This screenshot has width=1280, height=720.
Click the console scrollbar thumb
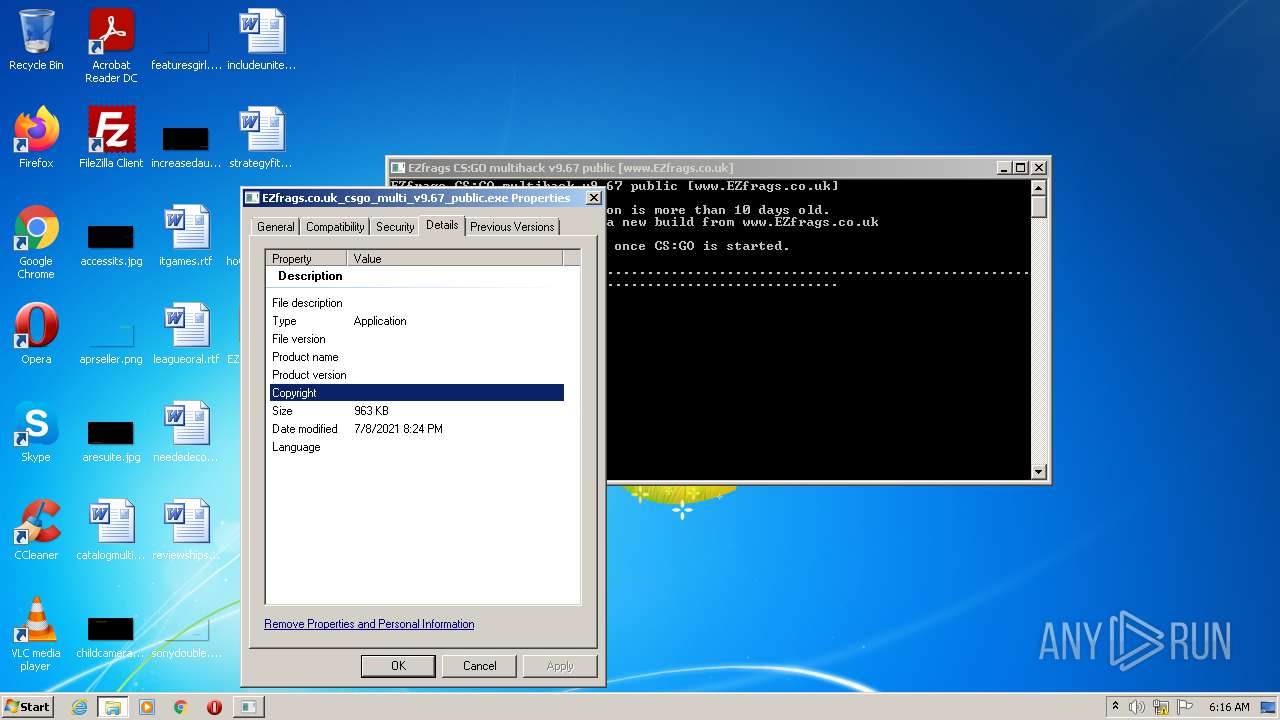click(1038, 207)
